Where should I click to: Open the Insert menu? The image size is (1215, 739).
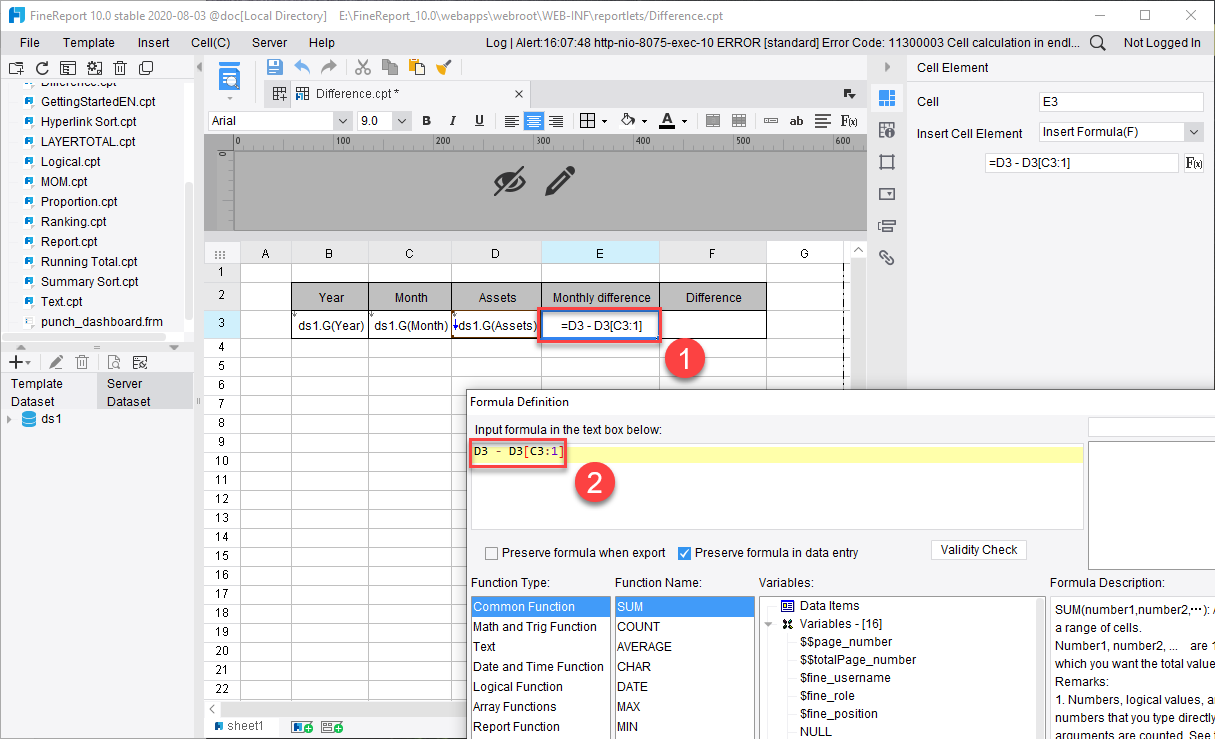[x=154, y=43]
